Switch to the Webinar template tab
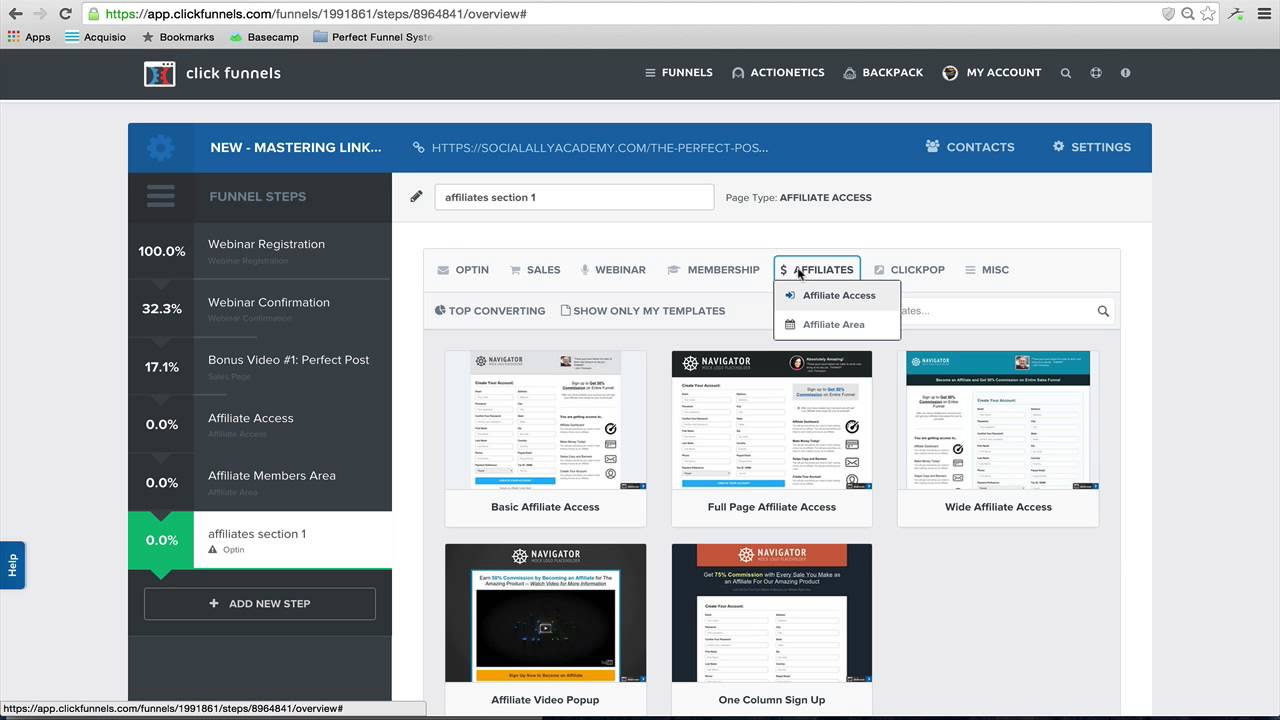Image resolution: width=1280 pixels, height=720 pixels. (612, 270)
